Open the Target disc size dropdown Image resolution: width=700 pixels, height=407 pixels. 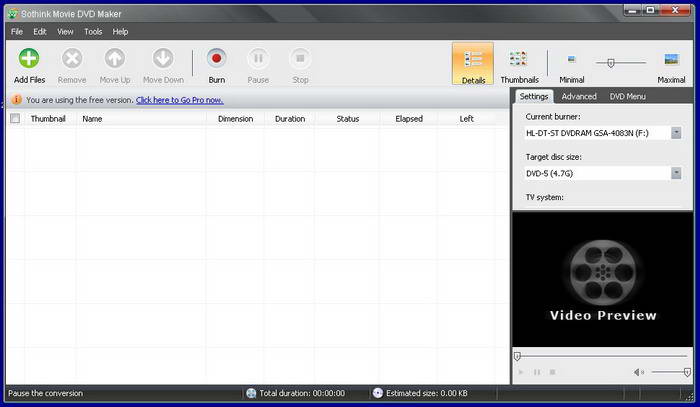coord(676,173)
